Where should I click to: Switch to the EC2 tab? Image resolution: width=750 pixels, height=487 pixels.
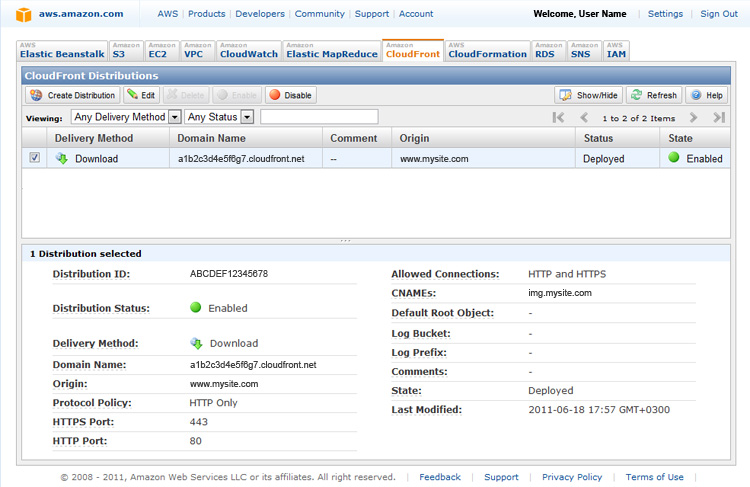tap(162, 50)
